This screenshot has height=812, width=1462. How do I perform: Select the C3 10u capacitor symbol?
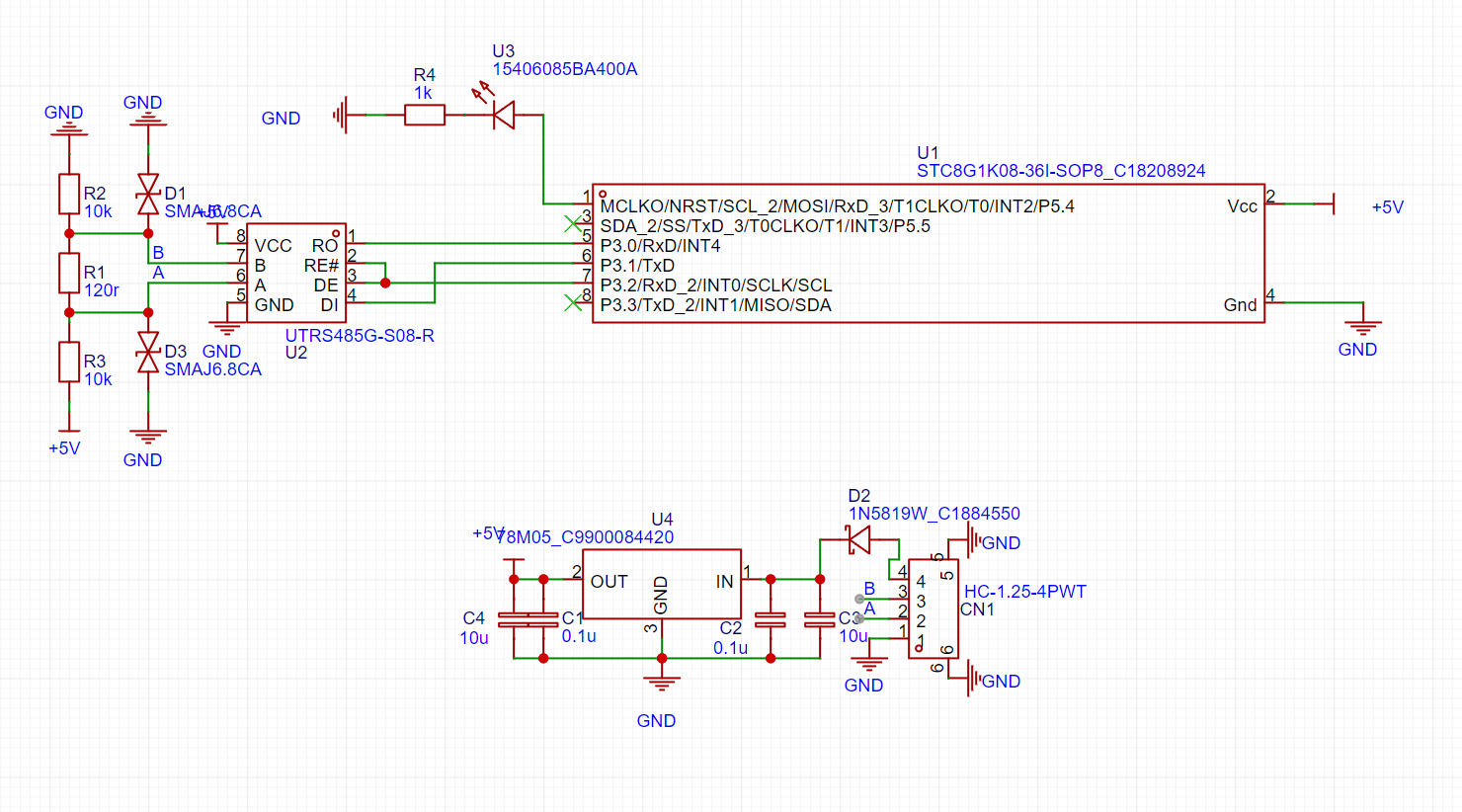[820, 619]
